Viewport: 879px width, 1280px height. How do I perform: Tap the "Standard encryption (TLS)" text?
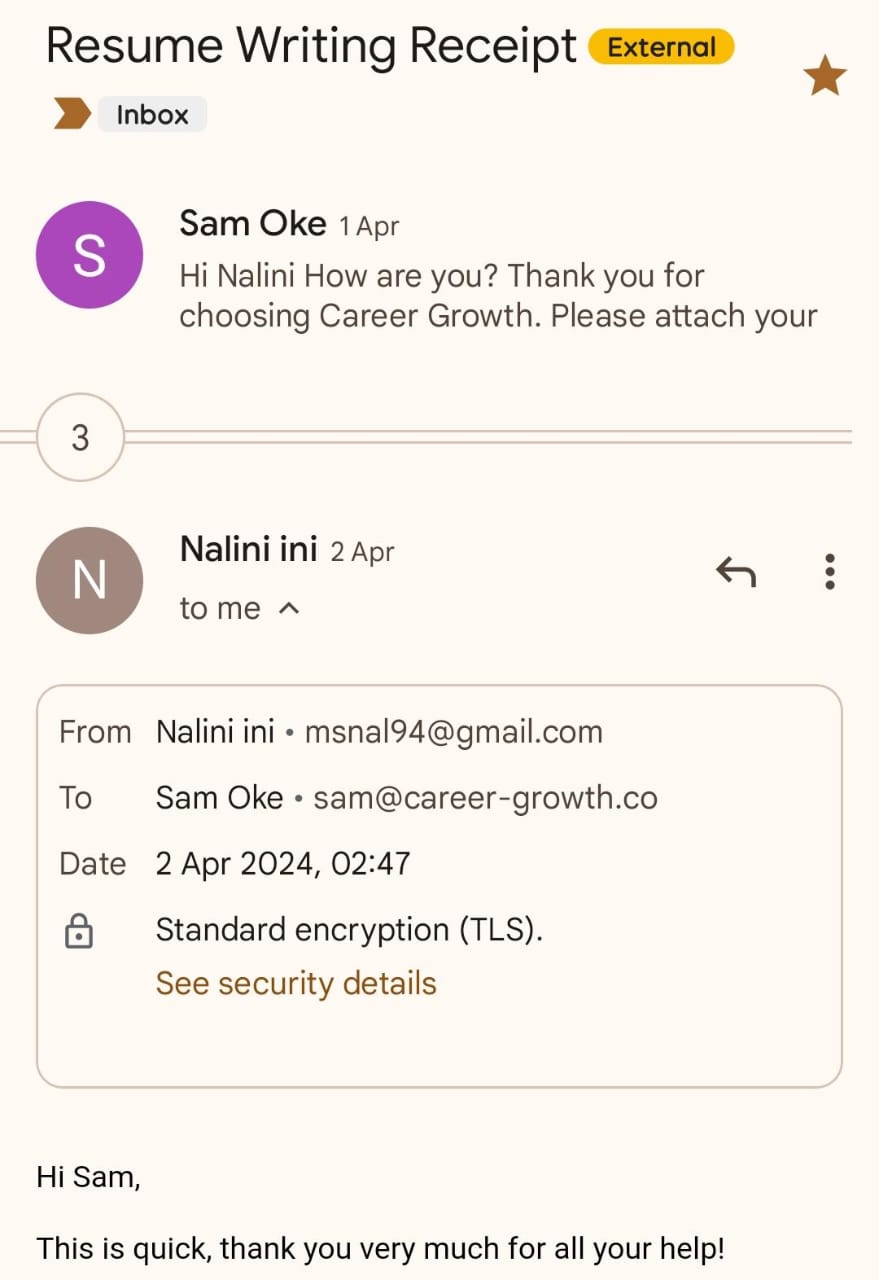point(349,930)
